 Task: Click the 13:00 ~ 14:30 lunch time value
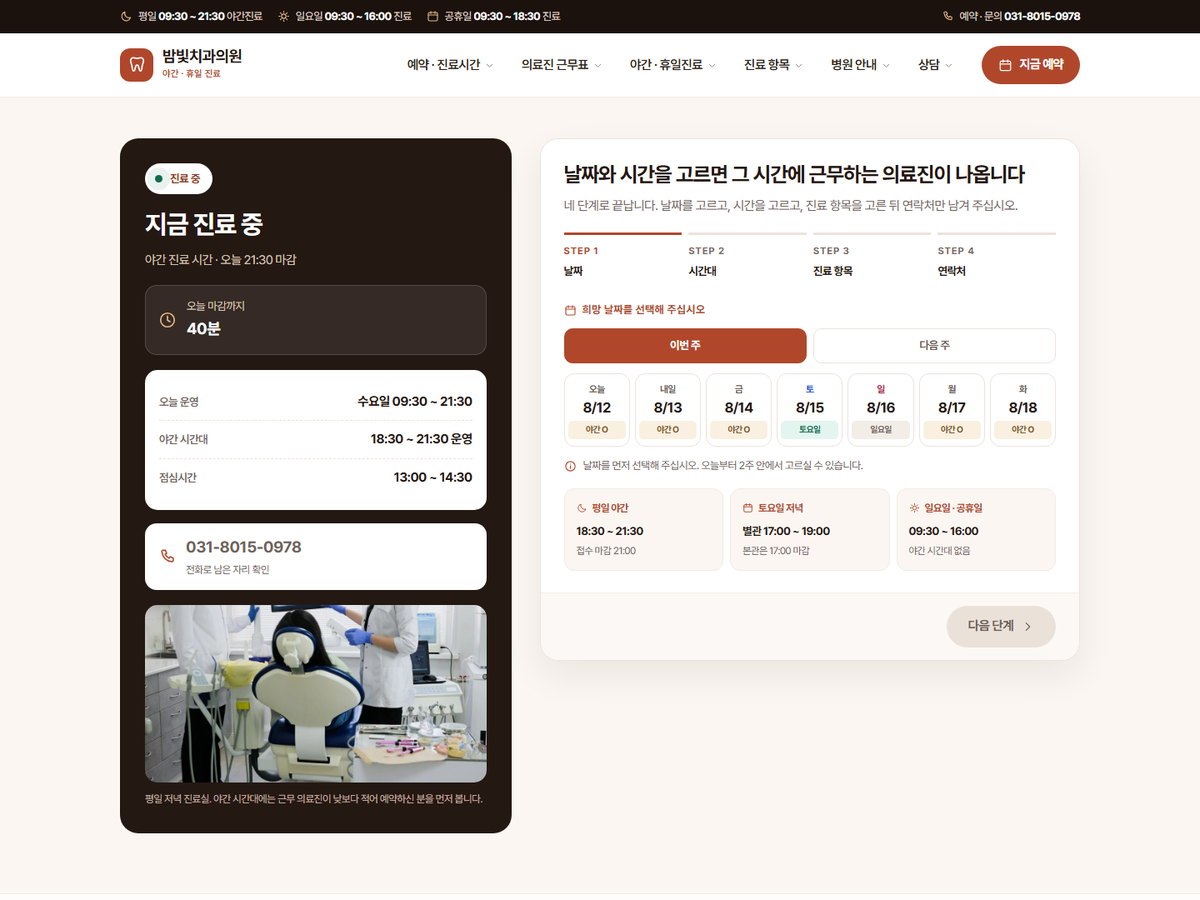(433, 478)
